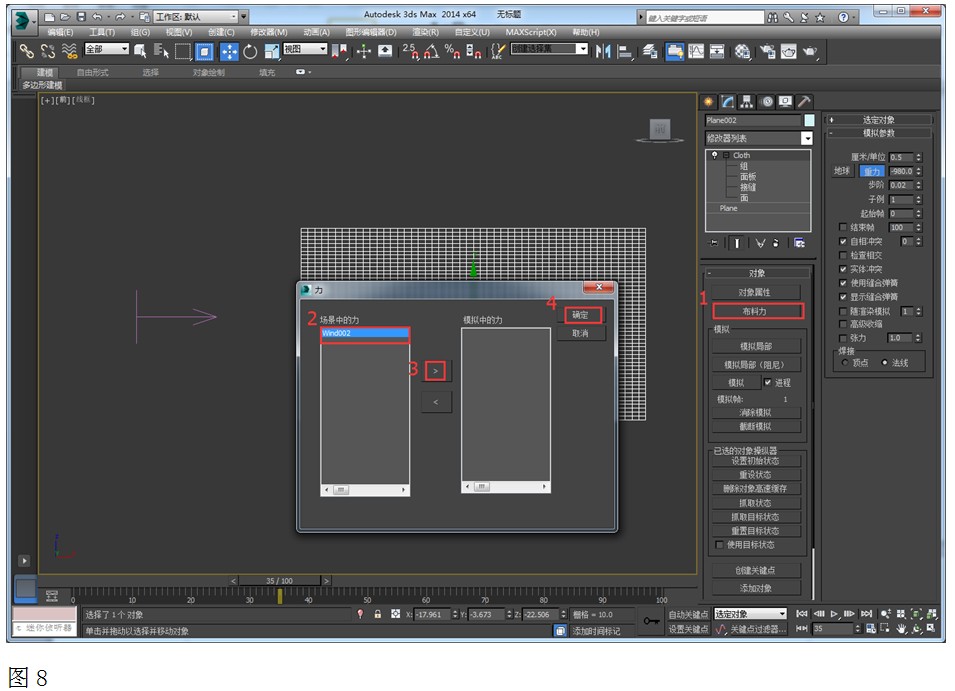
Task: Click the 布料力 button
Action: (x=755, y=311)
